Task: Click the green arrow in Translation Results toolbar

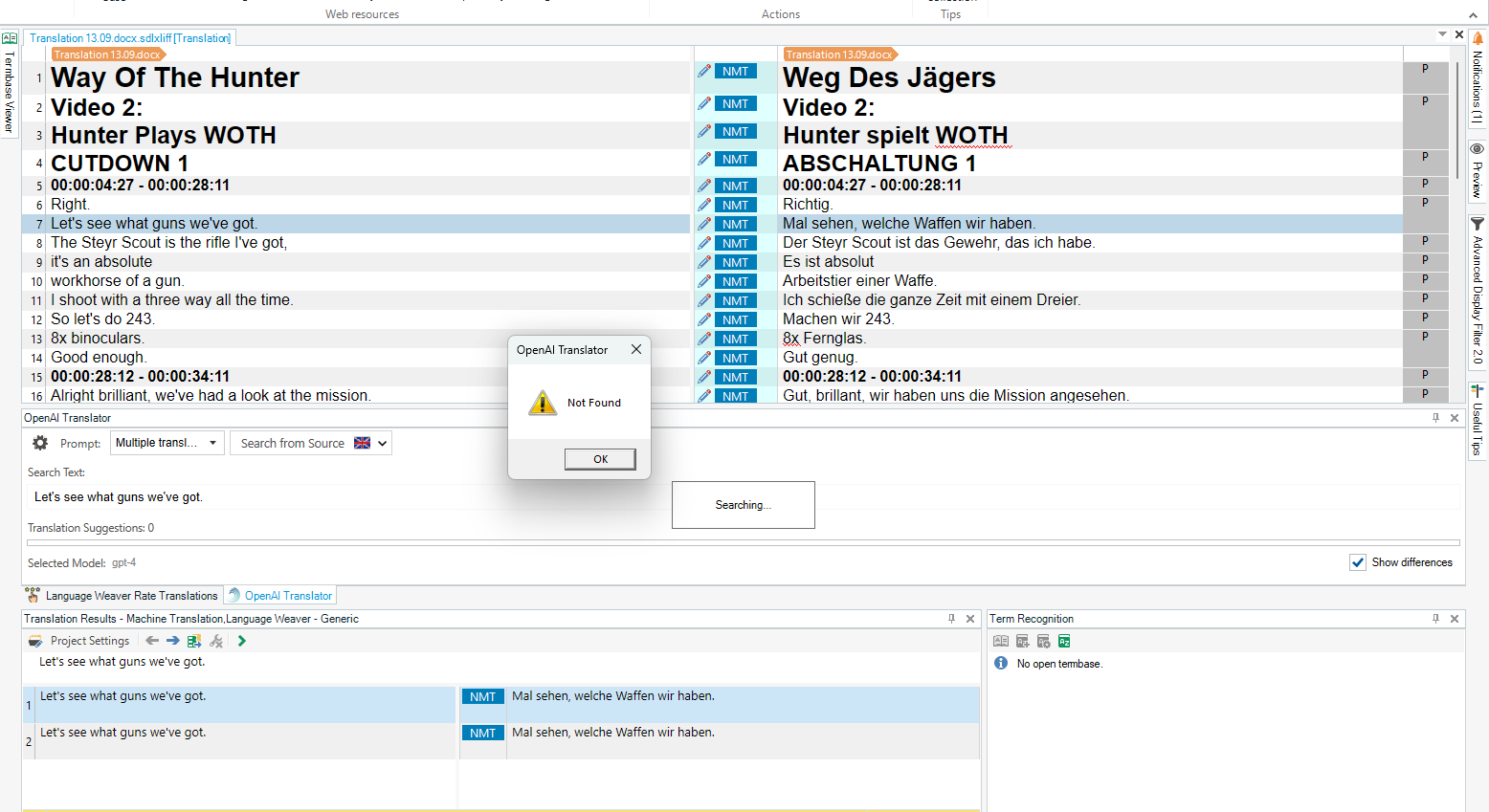Action: [242, 641]
